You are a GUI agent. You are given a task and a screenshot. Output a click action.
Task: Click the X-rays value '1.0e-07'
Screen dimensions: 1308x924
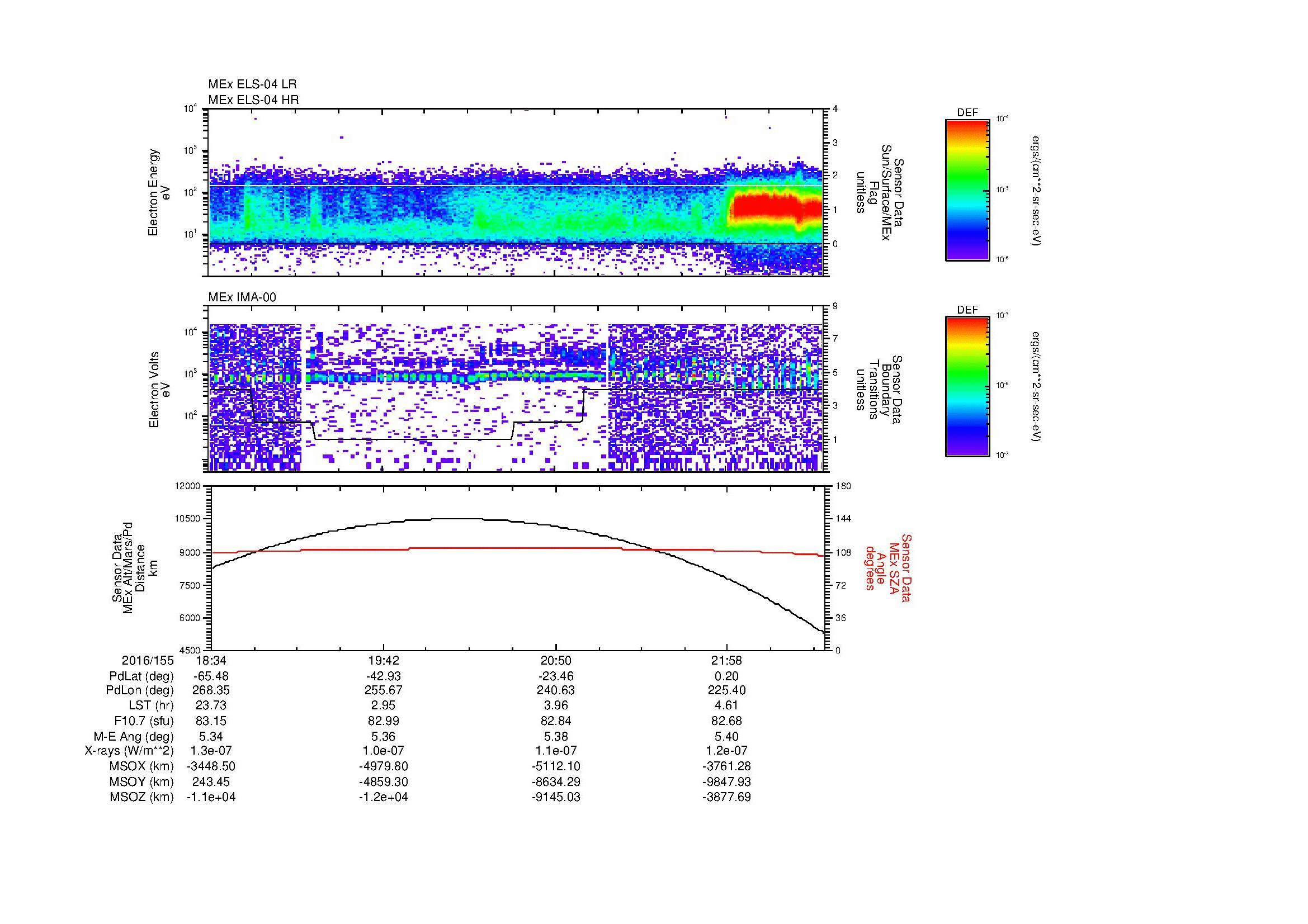[x=384, y=751]
